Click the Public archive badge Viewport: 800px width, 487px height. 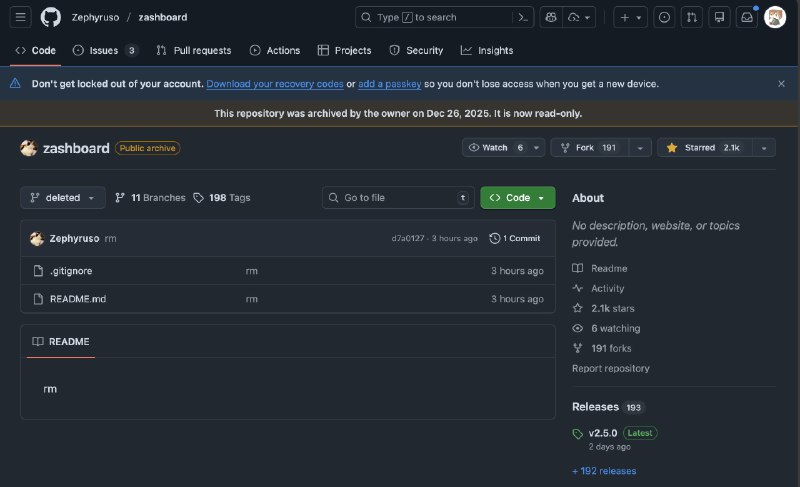[x=147, y=148]
